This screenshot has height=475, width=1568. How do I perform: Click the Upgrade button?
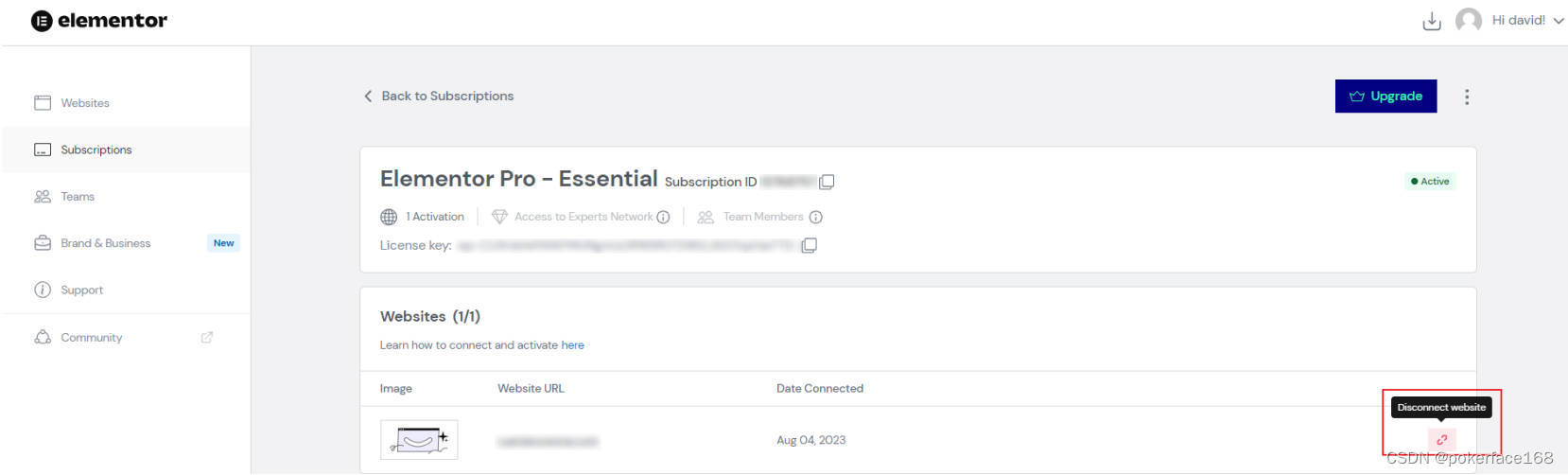pos(1385,97)
